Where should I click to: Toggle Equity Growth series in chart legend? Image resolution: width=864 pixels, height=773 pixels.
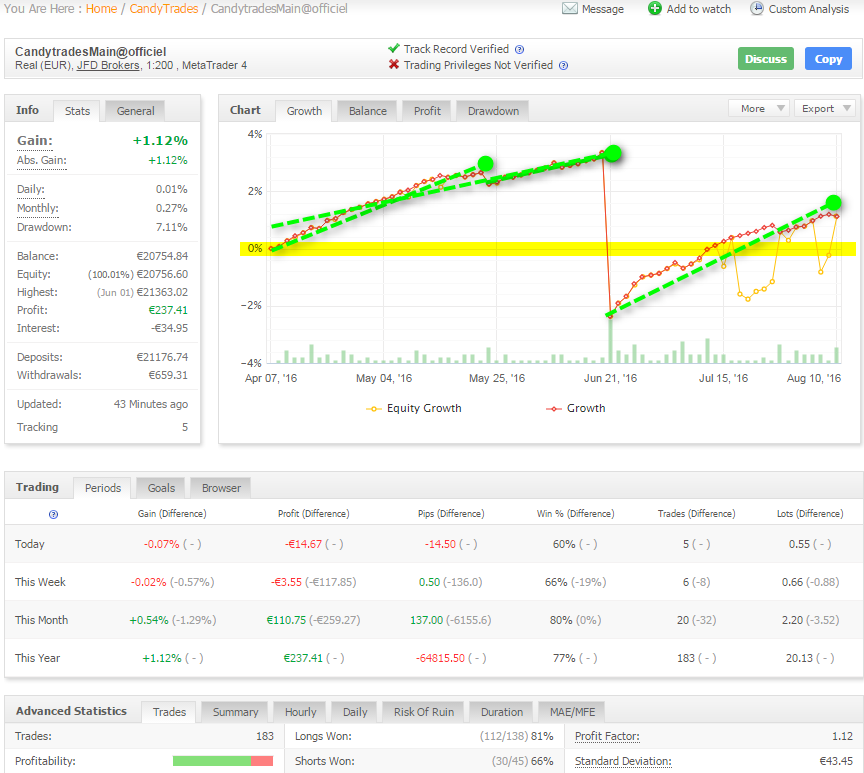coord(414,408)
